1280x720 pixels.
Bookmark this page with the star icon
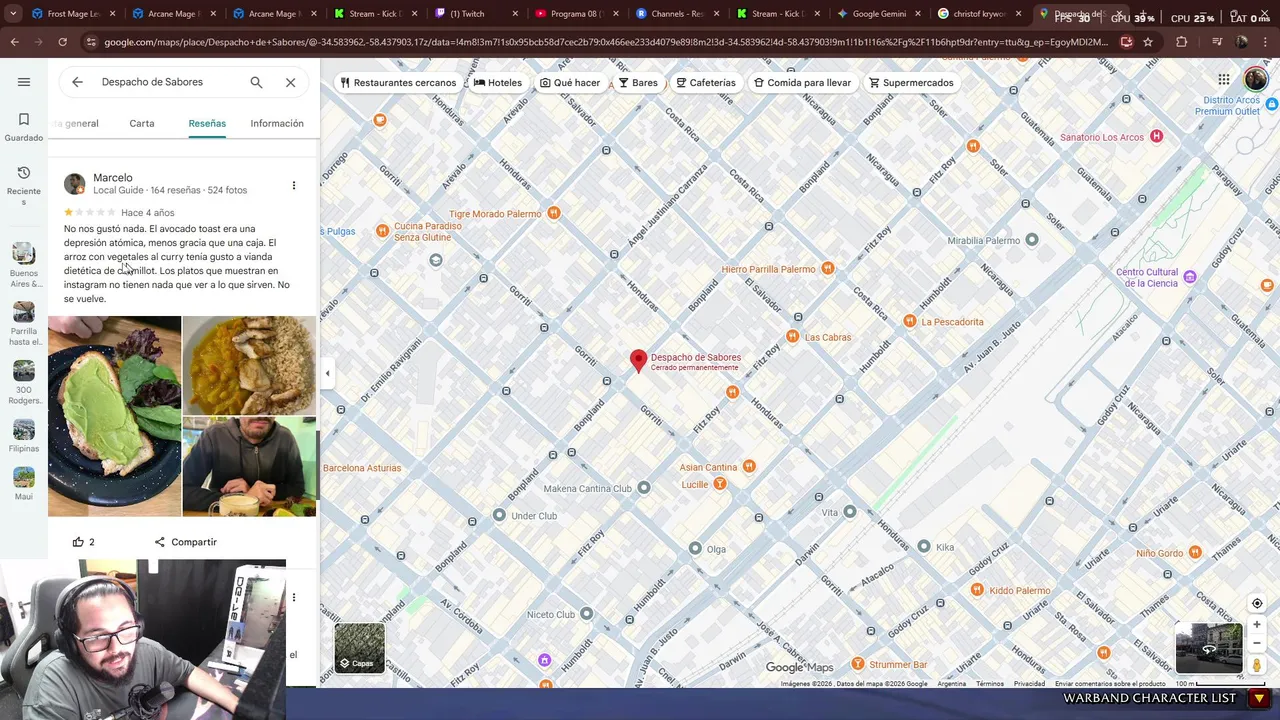click(1148, 42)
